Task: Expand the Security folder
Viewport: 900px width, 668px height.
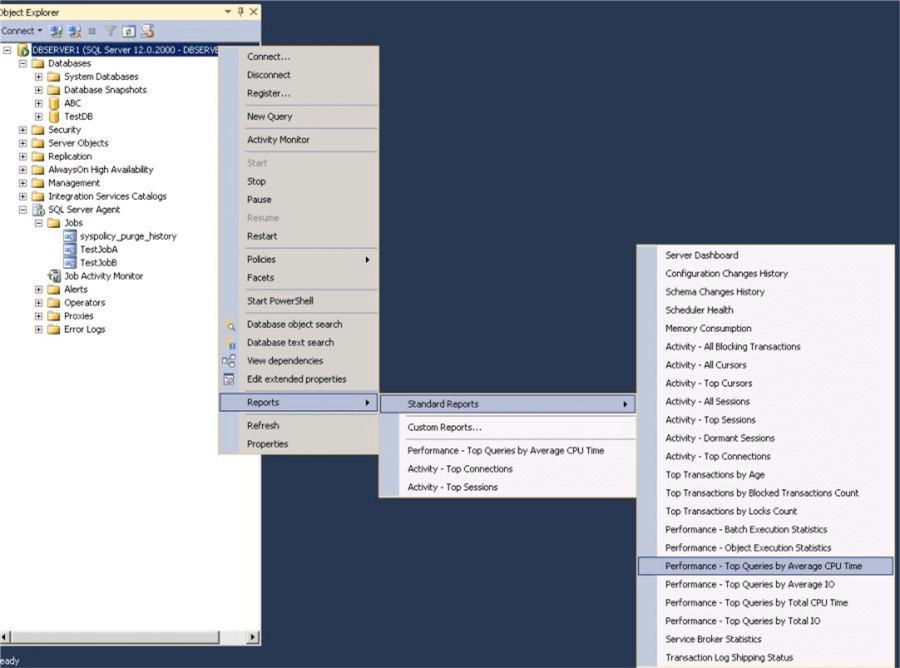Action: [22, 129]
